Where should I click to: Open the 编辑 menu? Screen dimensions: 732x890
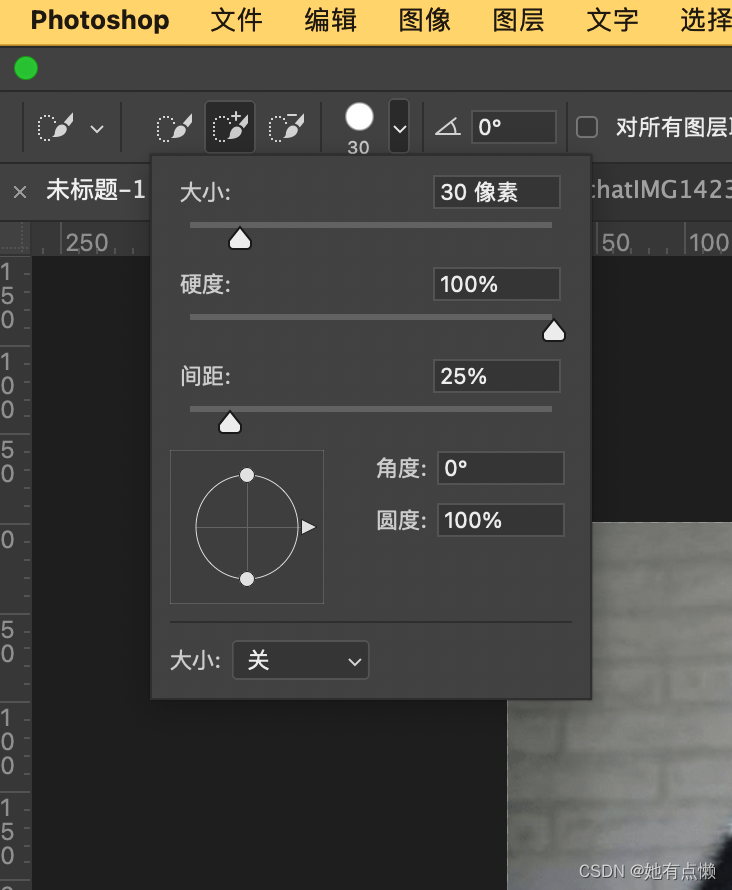330,20
